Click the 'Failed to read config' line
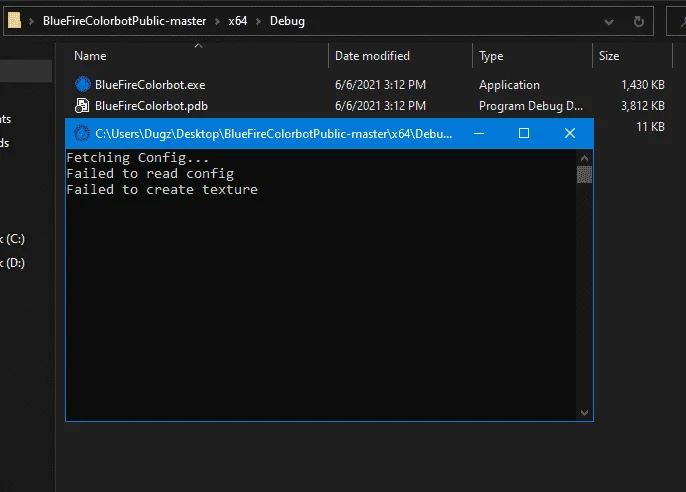The height and width of the screenshot is (492, 686). pyautogui.click(x=150, y=174)
